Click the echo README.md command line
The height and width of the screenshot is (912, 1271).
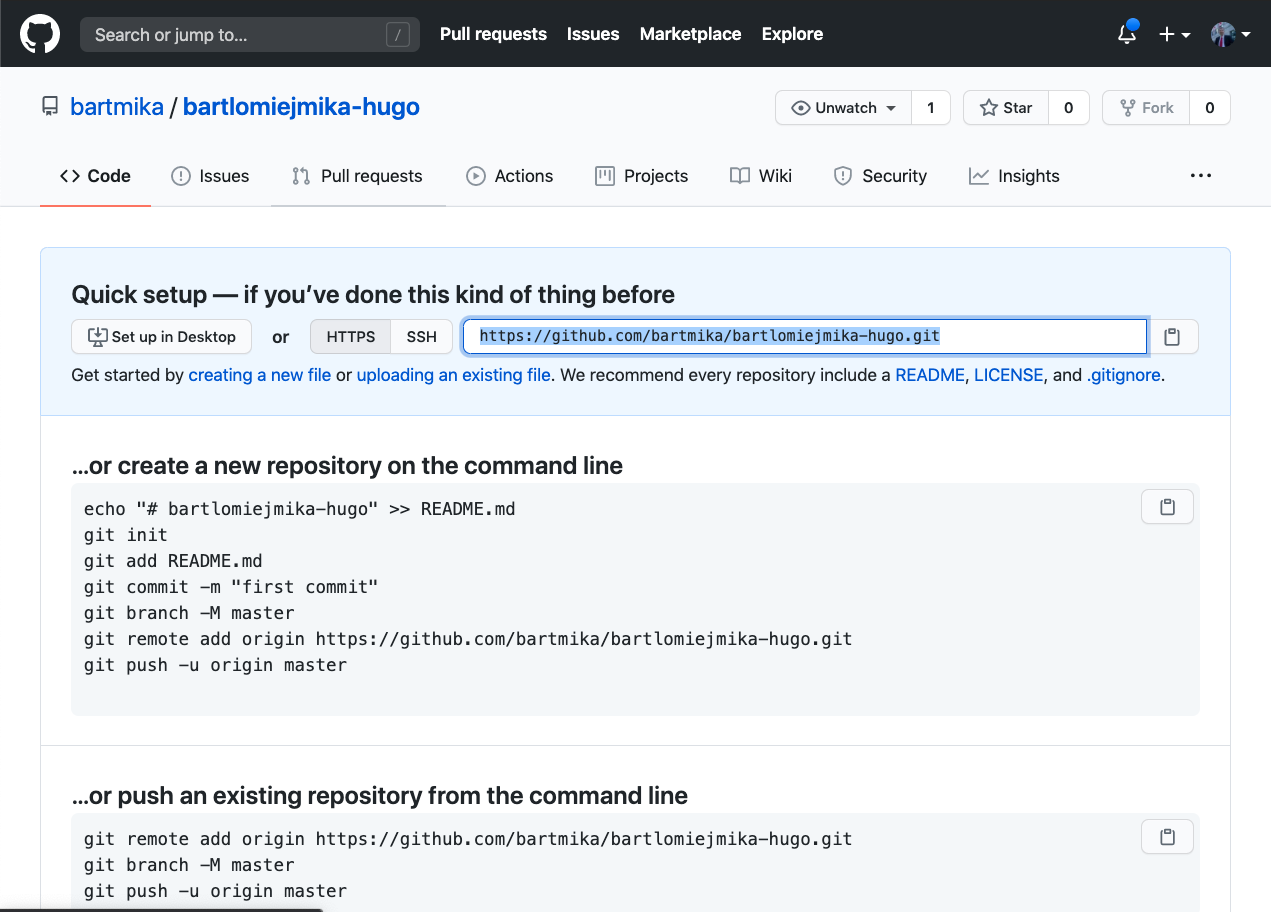click(x=300, y=509)
